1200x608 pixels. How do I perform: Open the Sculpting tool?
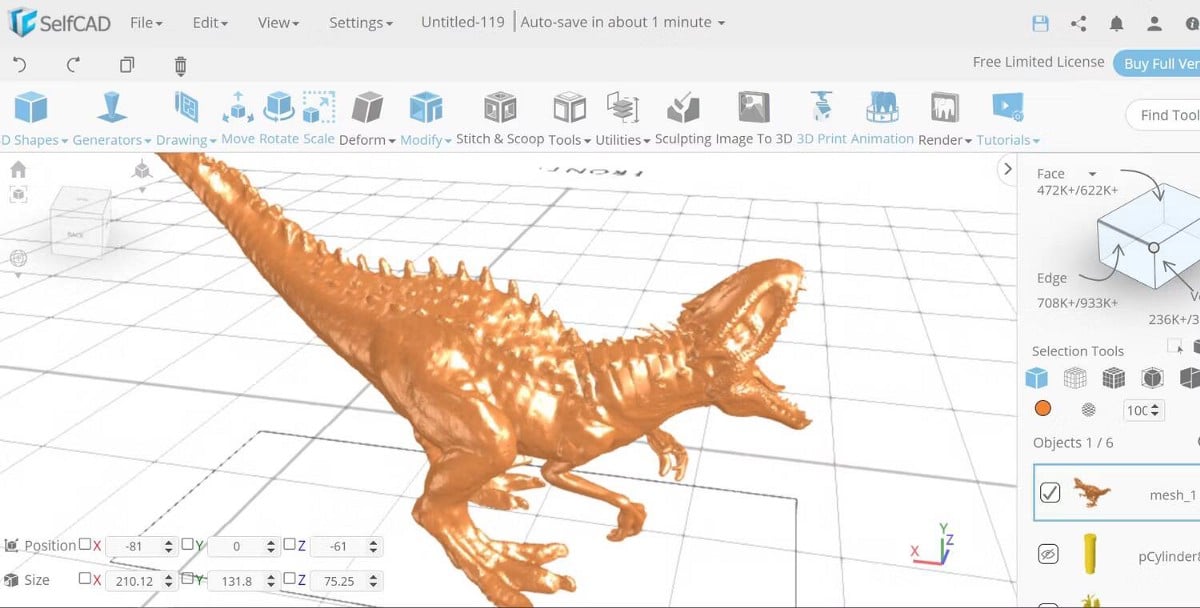point(684,109)
